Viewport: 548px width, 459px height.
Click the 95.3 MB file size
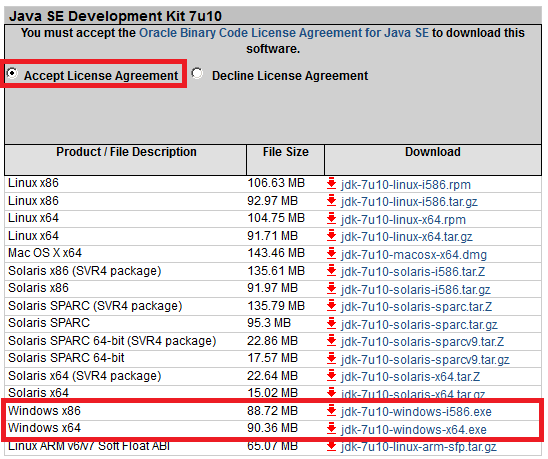coord(269,323)
